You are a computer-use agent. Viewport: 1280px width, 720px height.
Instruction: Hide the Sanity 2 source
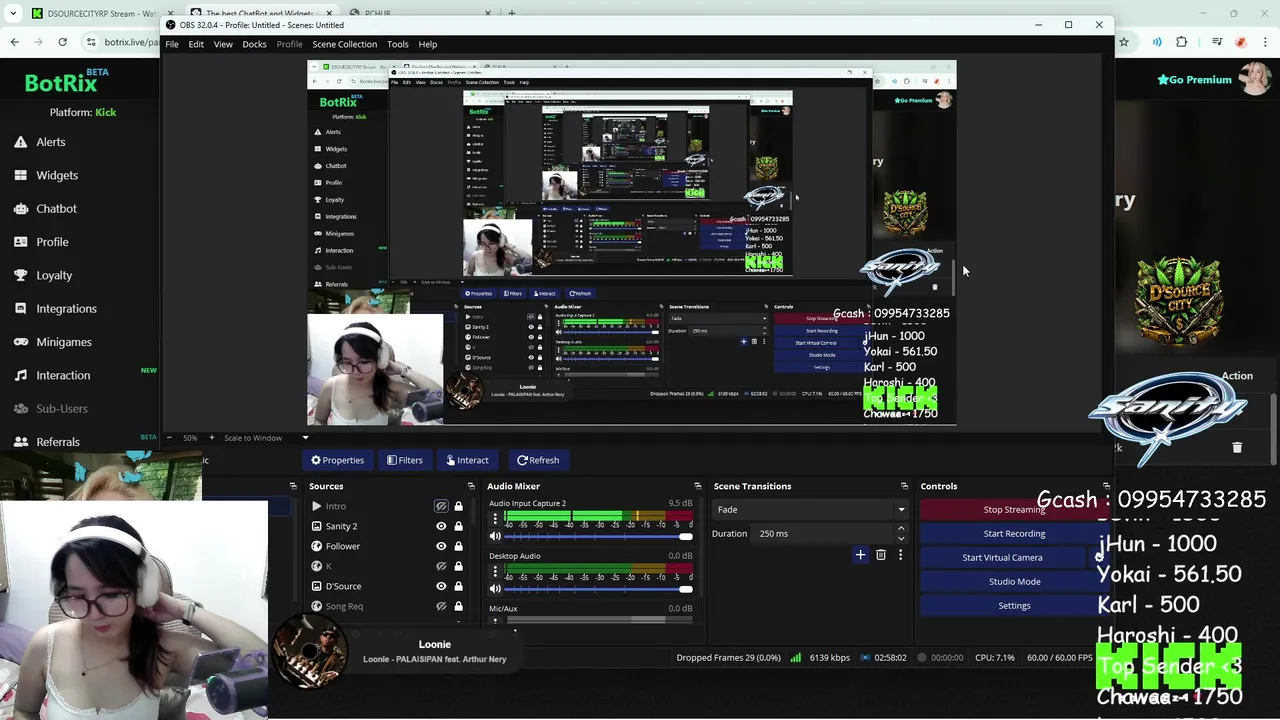(441, 526)
